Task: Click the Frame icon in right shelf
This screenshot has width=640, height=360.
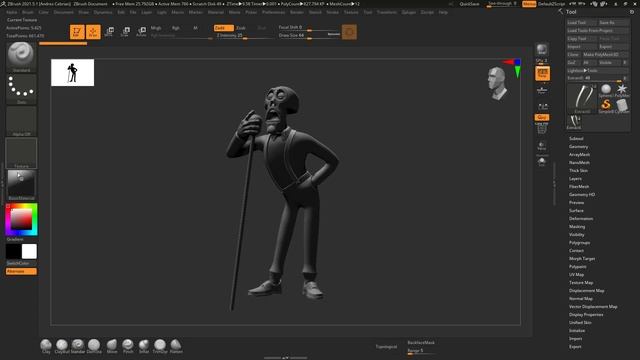Action: (542, 130)
